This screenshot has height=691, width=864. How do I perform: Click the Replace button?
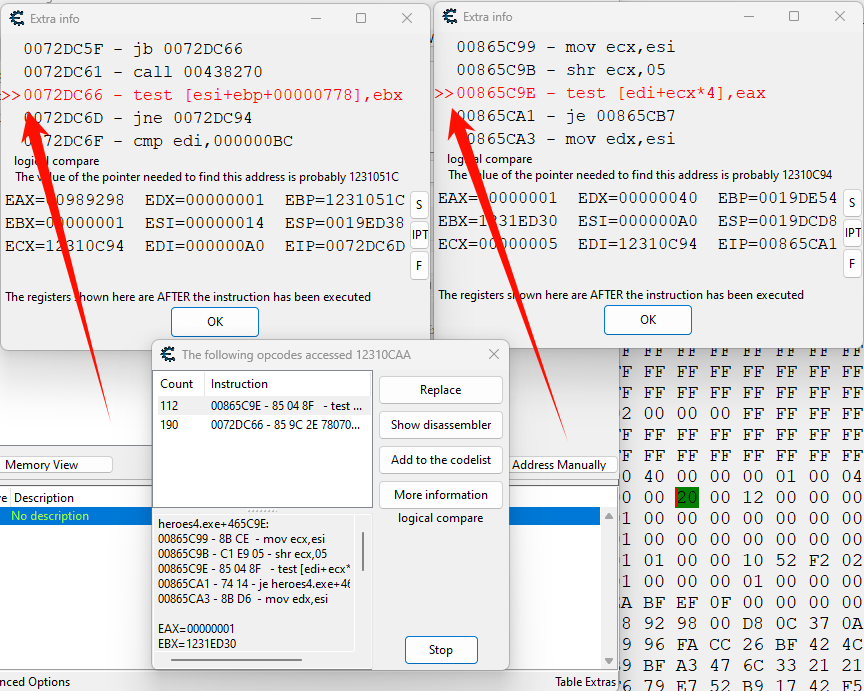coord(440,390)
